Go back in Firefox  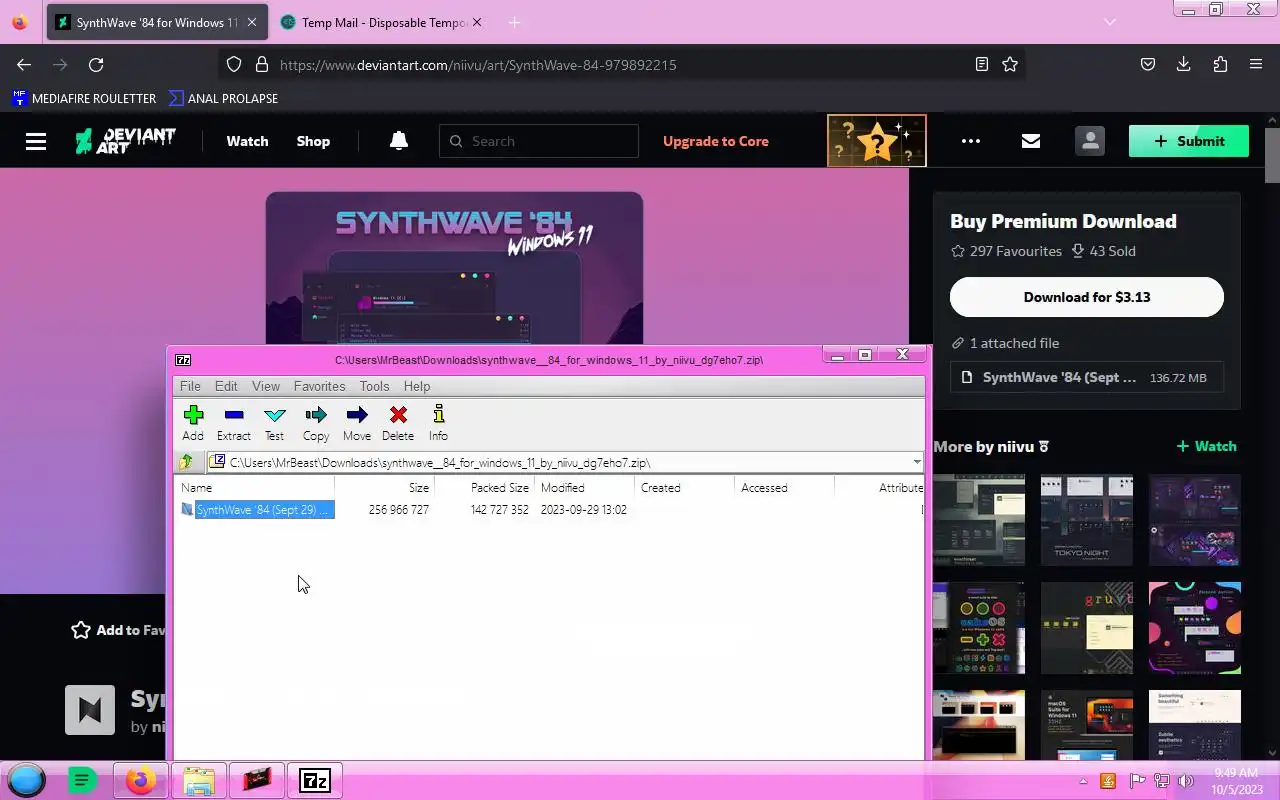tap(24, 64)
